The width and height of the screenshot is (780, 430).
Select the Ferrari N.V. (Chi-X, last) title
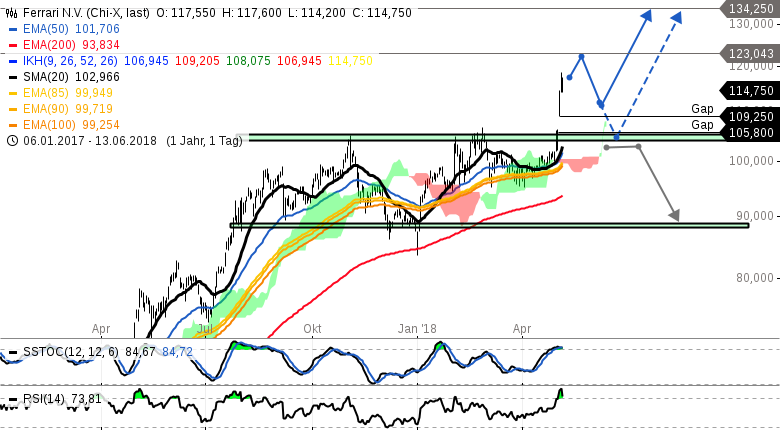tap(86, 13)
